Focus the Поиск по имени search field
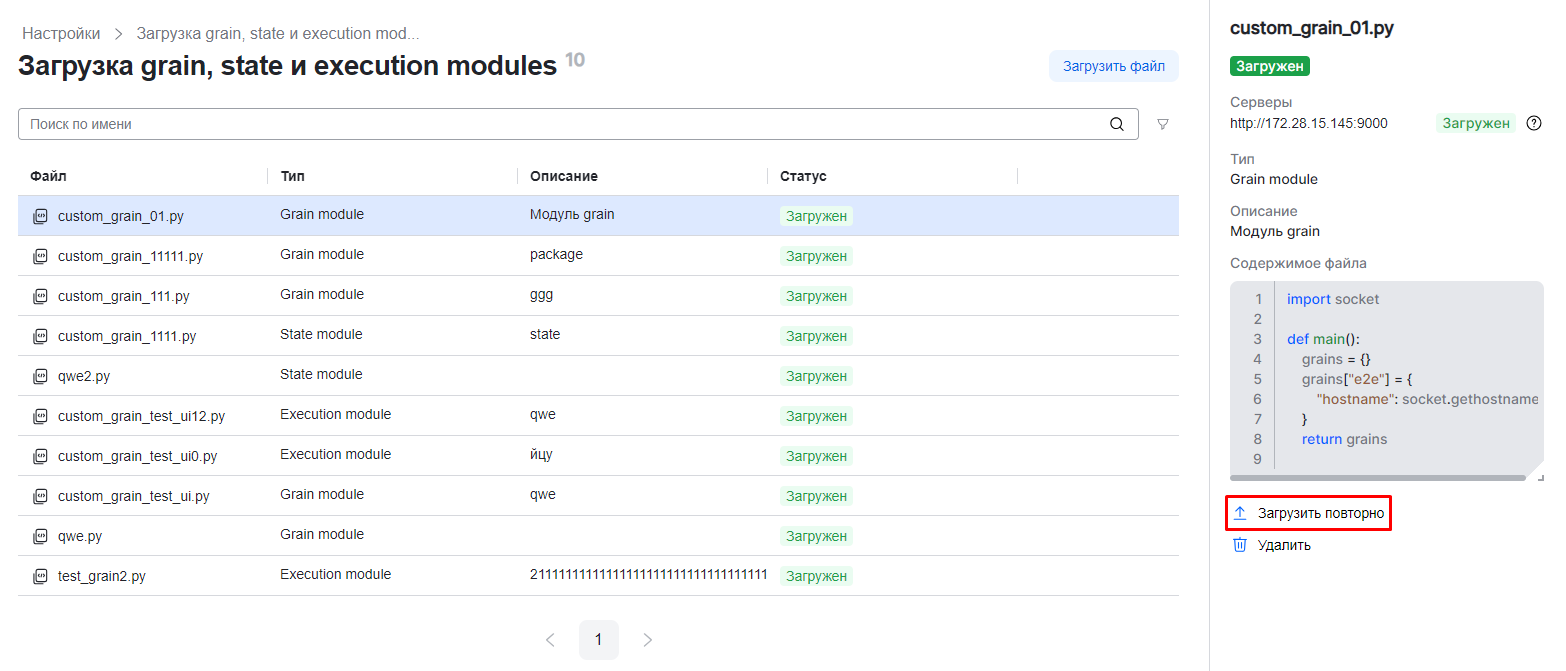The image size is (1566, 671). 560,125
